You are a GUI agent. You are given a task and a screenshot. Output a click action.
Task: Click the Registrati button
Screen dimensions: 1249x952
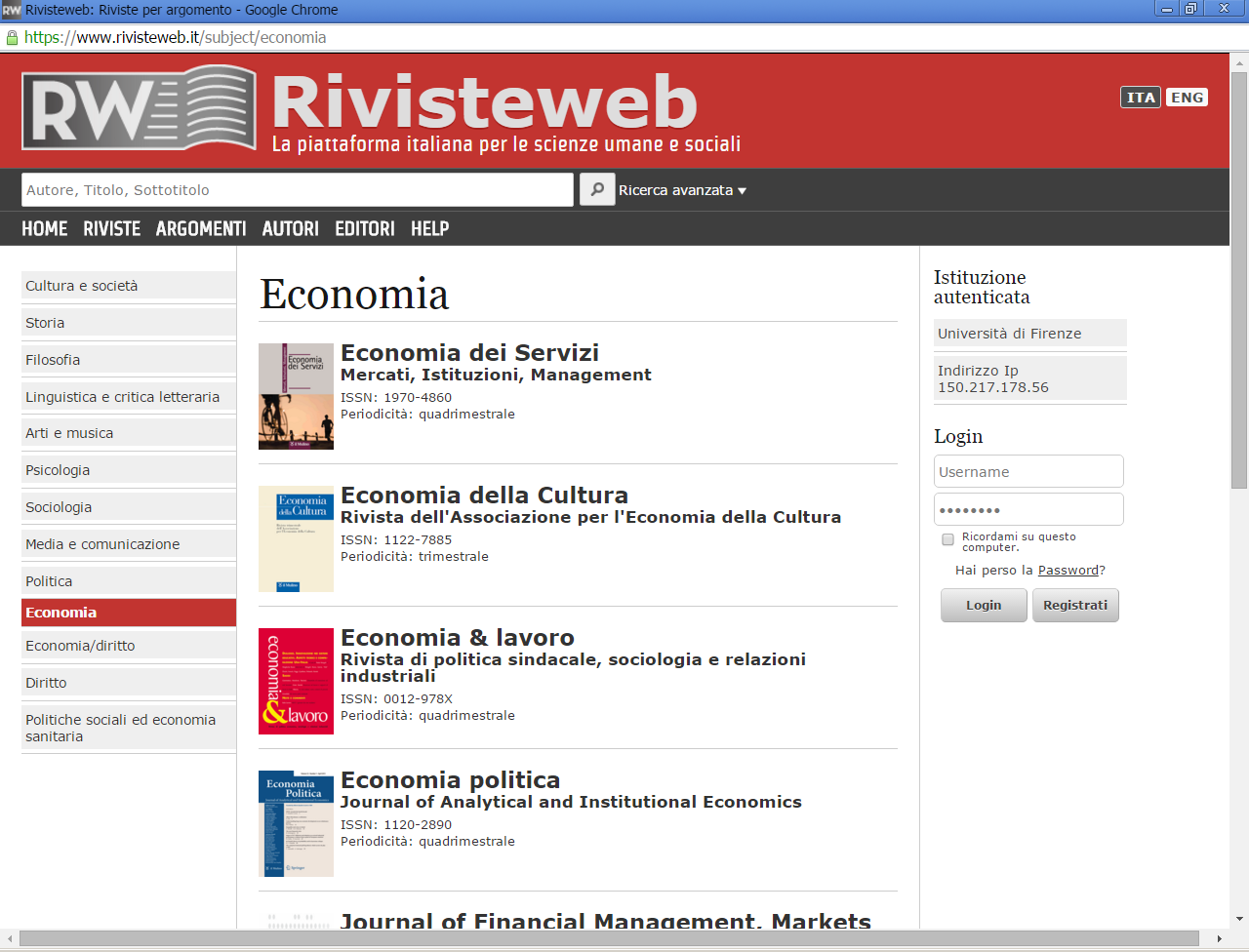pos(1075,605)
